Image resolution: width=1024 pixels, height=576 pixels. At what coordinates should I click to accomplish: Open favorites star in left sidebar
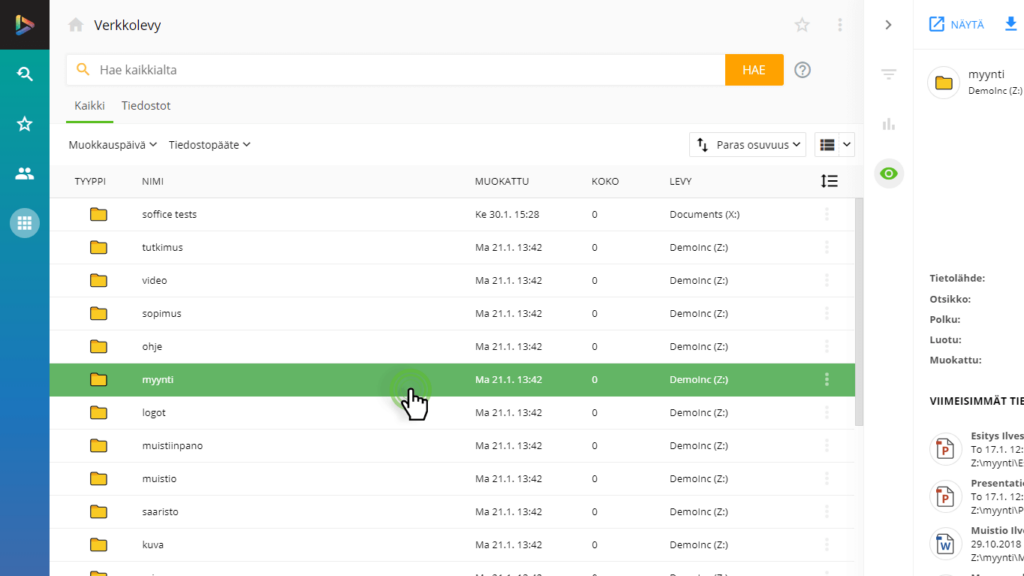tap(25, 124)
